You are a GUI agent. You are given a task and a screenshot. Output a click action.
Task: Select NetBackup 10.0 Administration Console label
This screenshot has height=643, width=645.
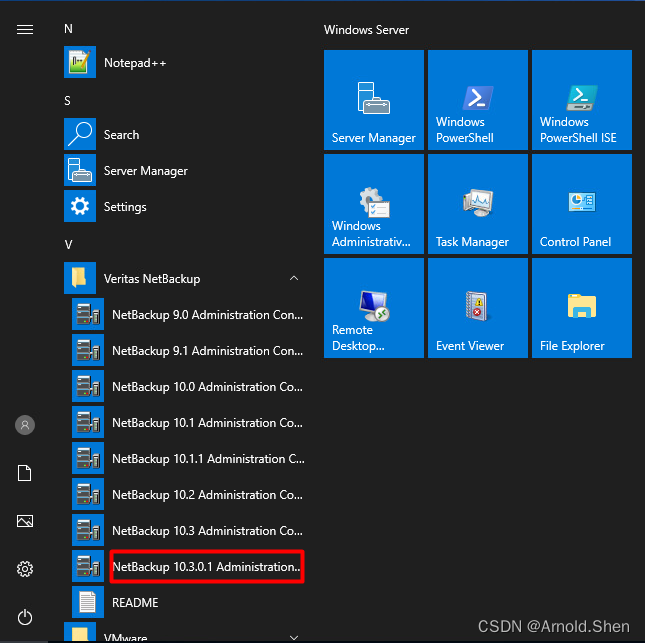(207, 387)
